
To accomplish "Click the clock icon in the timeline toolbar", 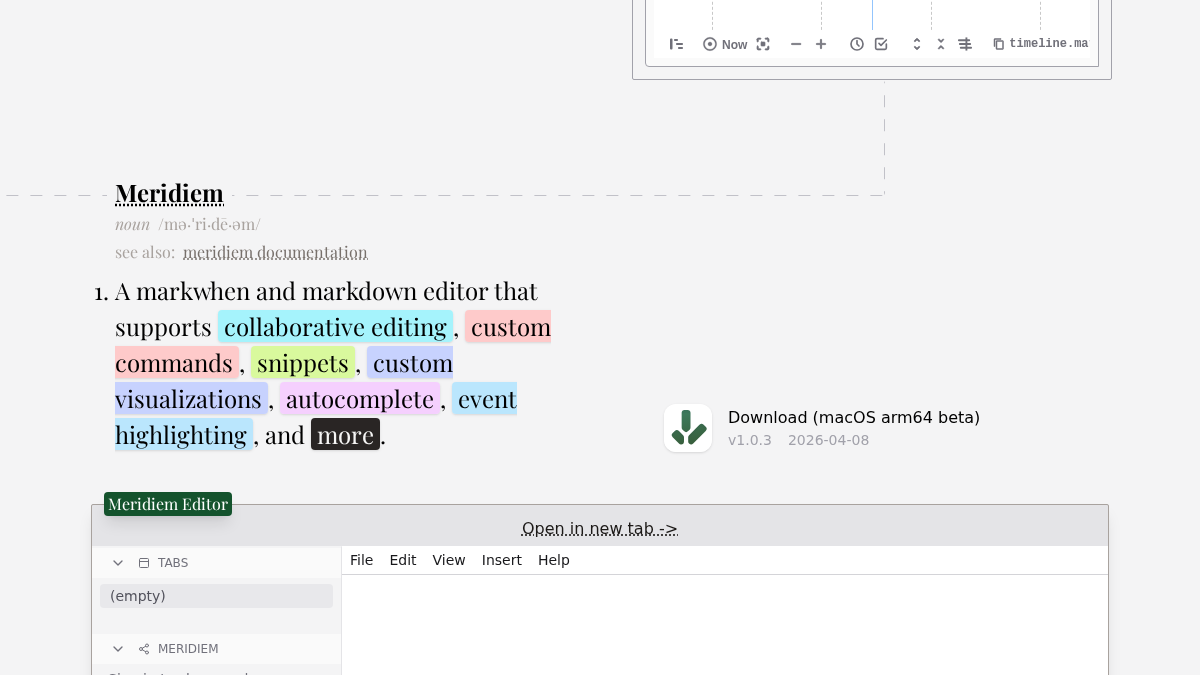I will (857, 44).
